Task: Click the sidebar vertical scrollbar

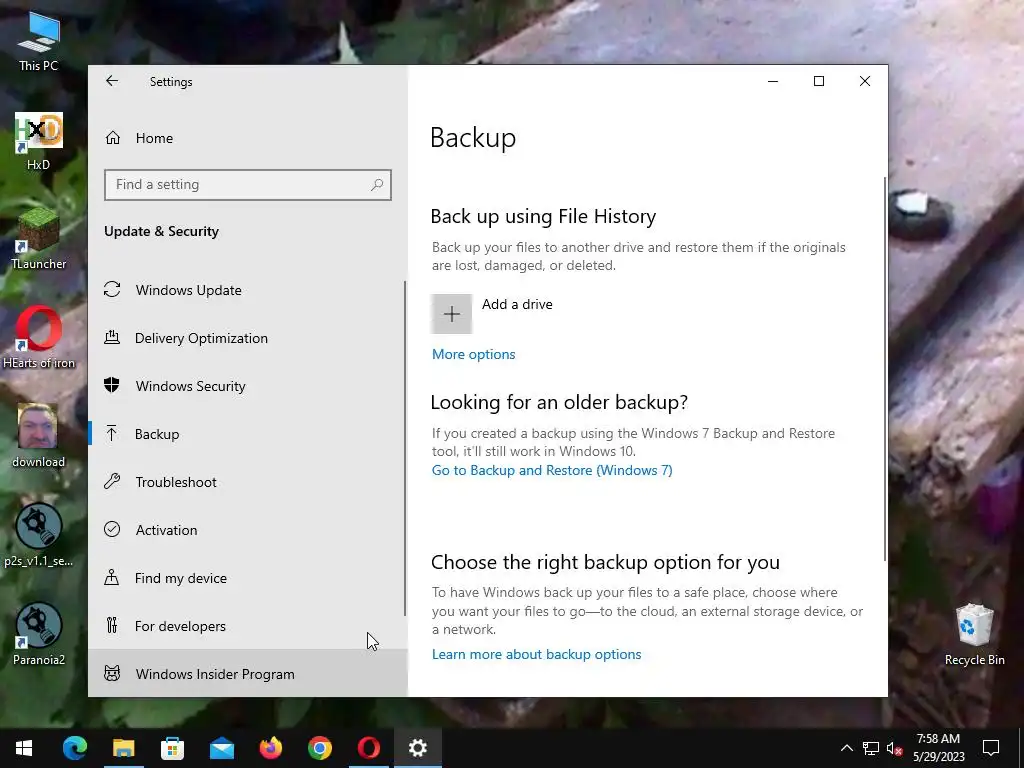Action: point(405,448)
